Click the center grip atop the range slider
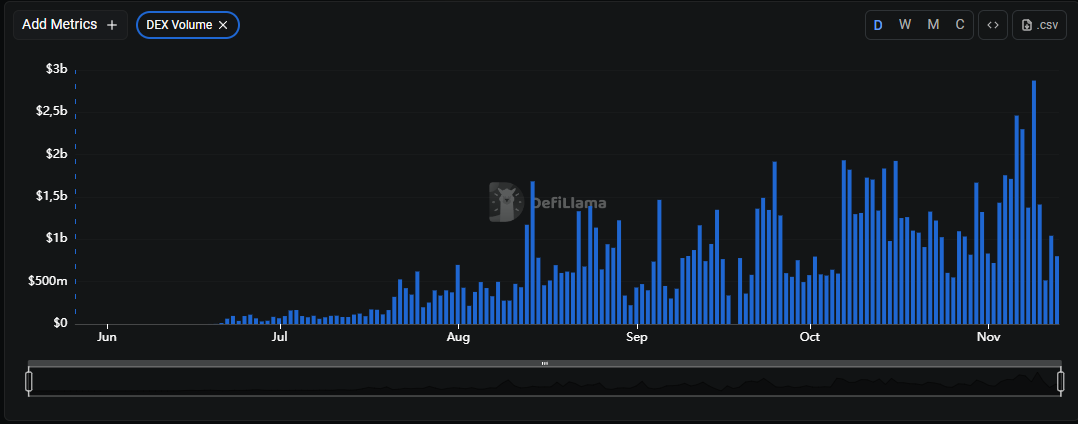 [545, 363]
